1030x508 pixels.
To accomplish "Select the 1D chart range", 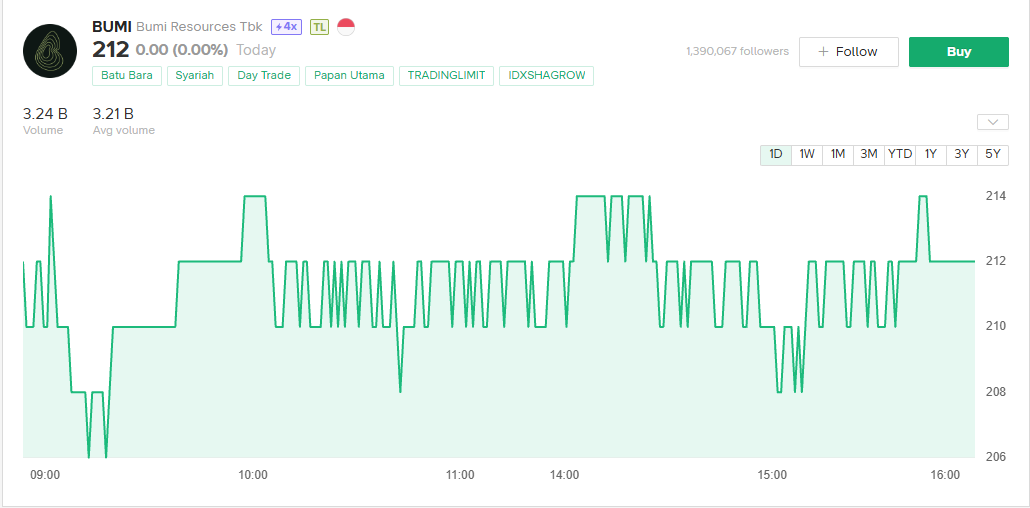I will click(776, 154).
